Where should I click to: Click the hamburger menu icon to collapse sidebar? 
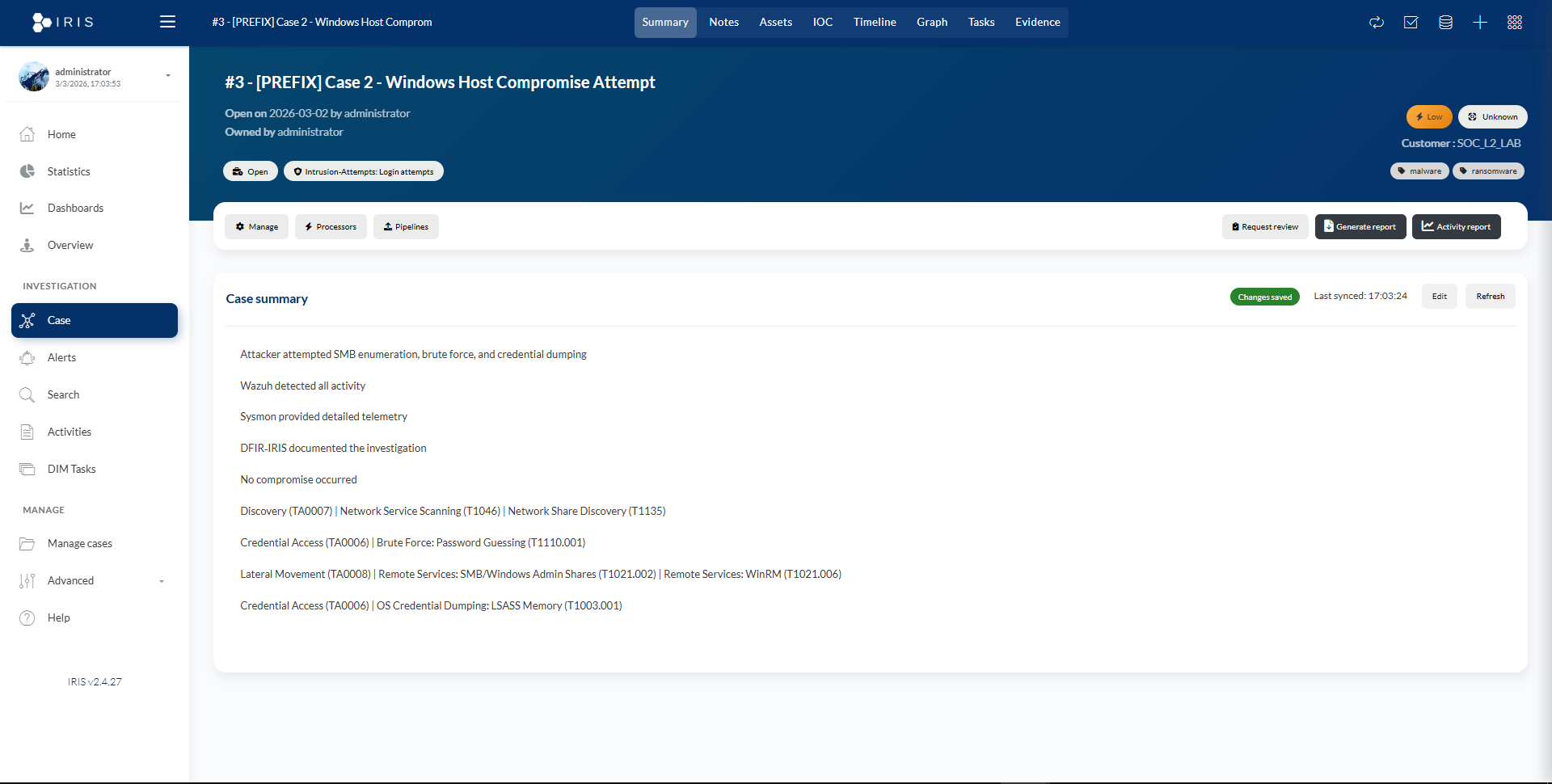coord(167,22)
